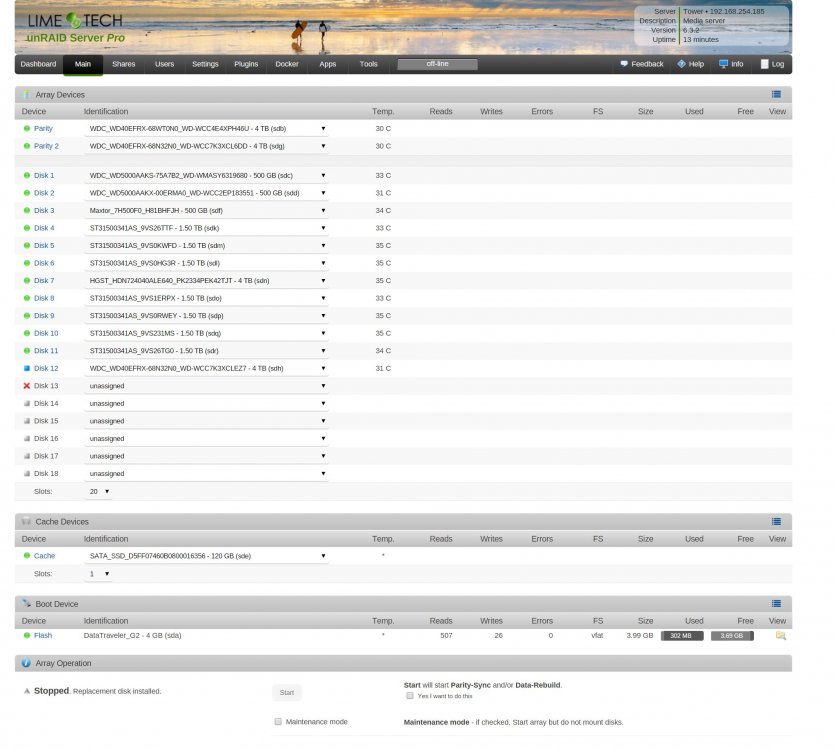Click green status ball for Flash
This screenshot has height=750, width=836.
pyautogui.click(x=27, y=635)
